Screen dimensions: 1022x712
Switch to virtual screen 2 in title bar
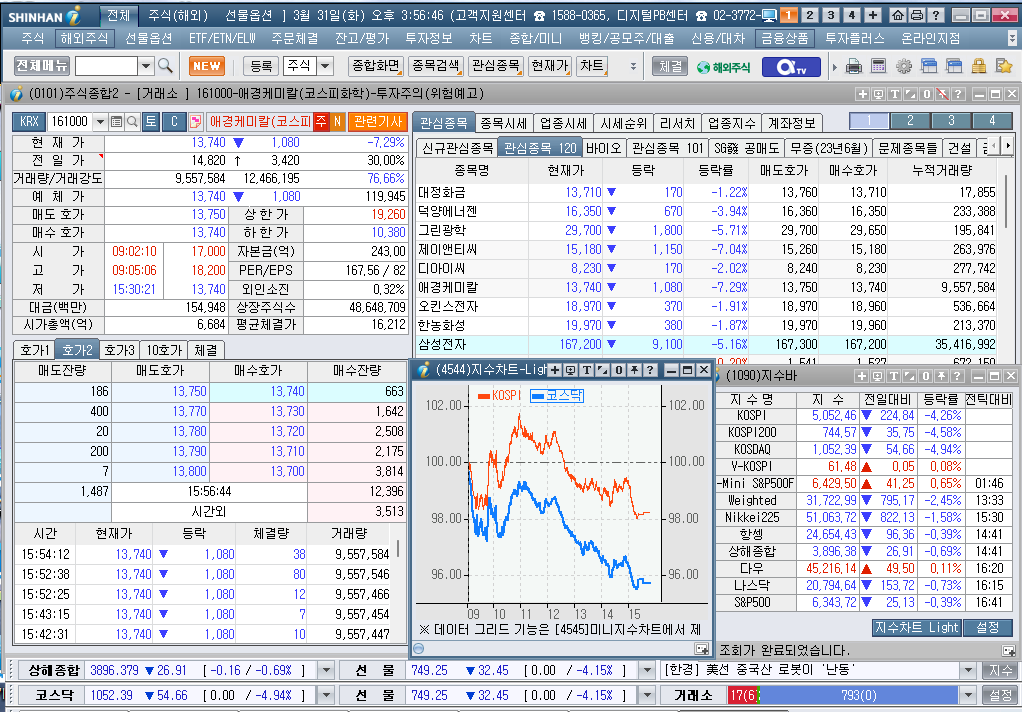(810, 15)
